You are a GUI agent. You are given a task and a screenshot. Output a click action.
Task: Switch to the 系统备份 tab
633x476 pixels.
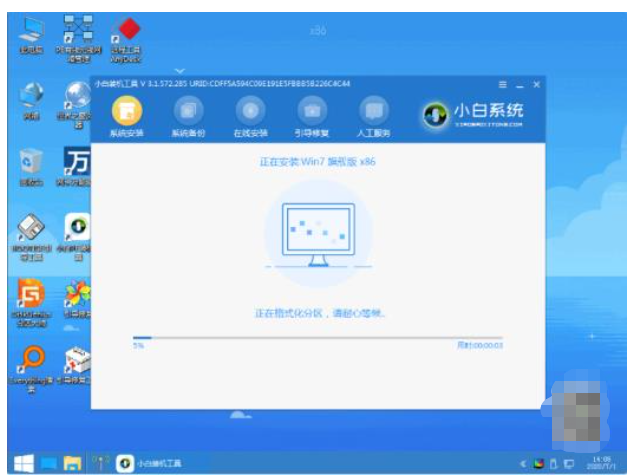point(189,117)
